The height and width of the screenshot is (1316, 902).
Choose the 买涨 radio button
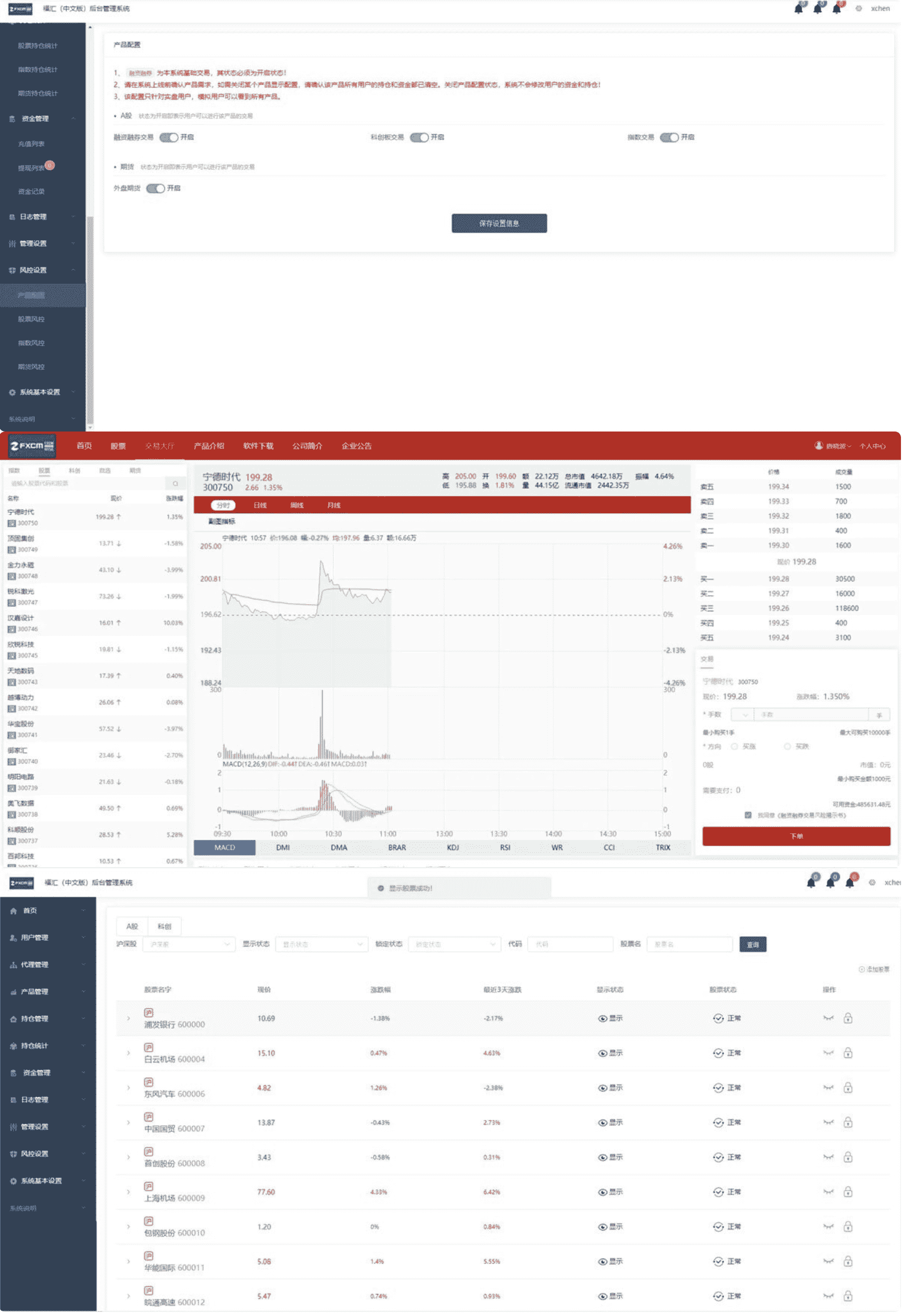click(x=734, y=747)
